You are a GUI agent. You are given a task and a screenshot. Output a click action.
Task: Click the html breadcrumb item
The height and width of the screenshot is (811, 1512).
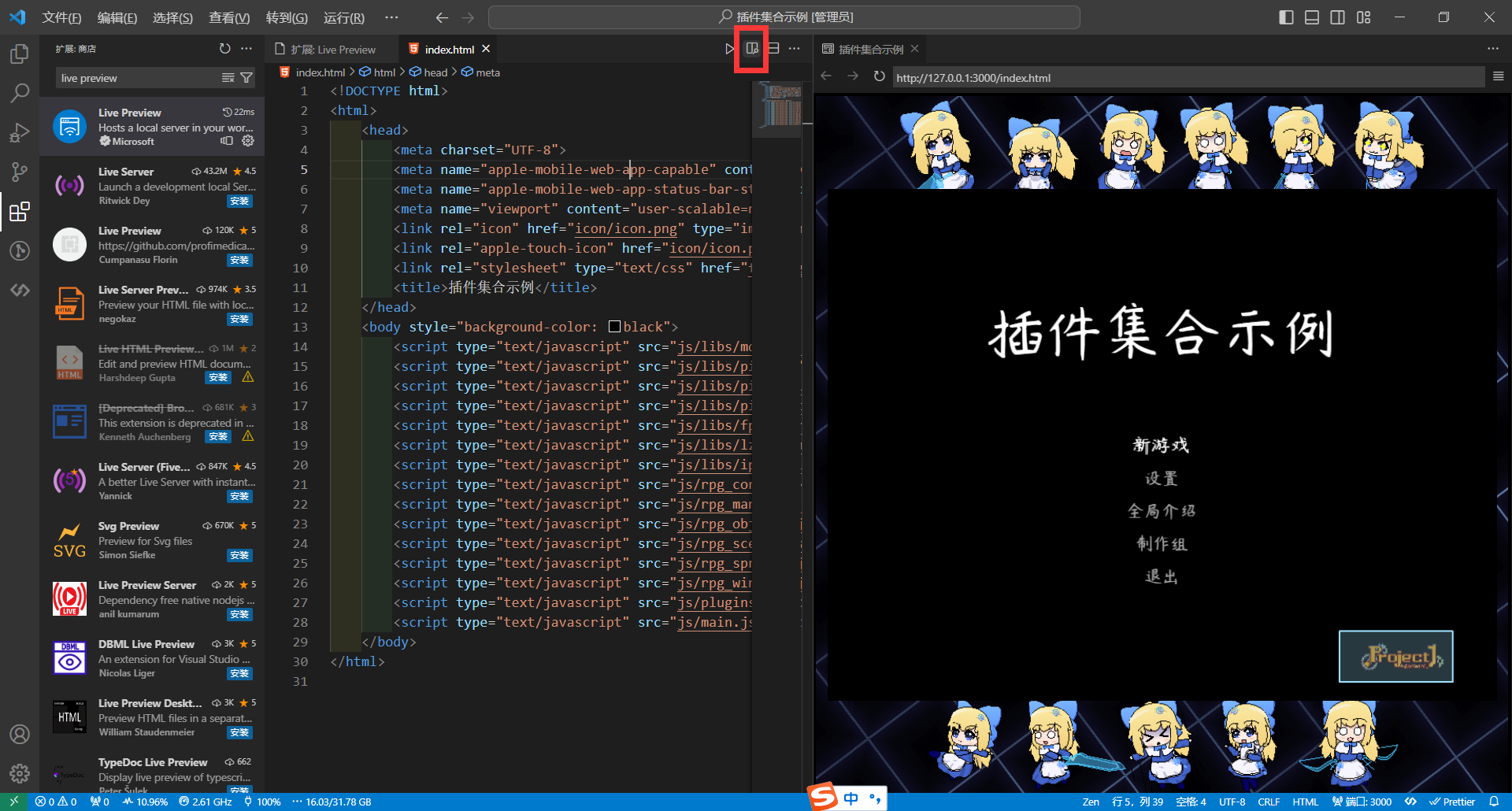click(377, 72)
